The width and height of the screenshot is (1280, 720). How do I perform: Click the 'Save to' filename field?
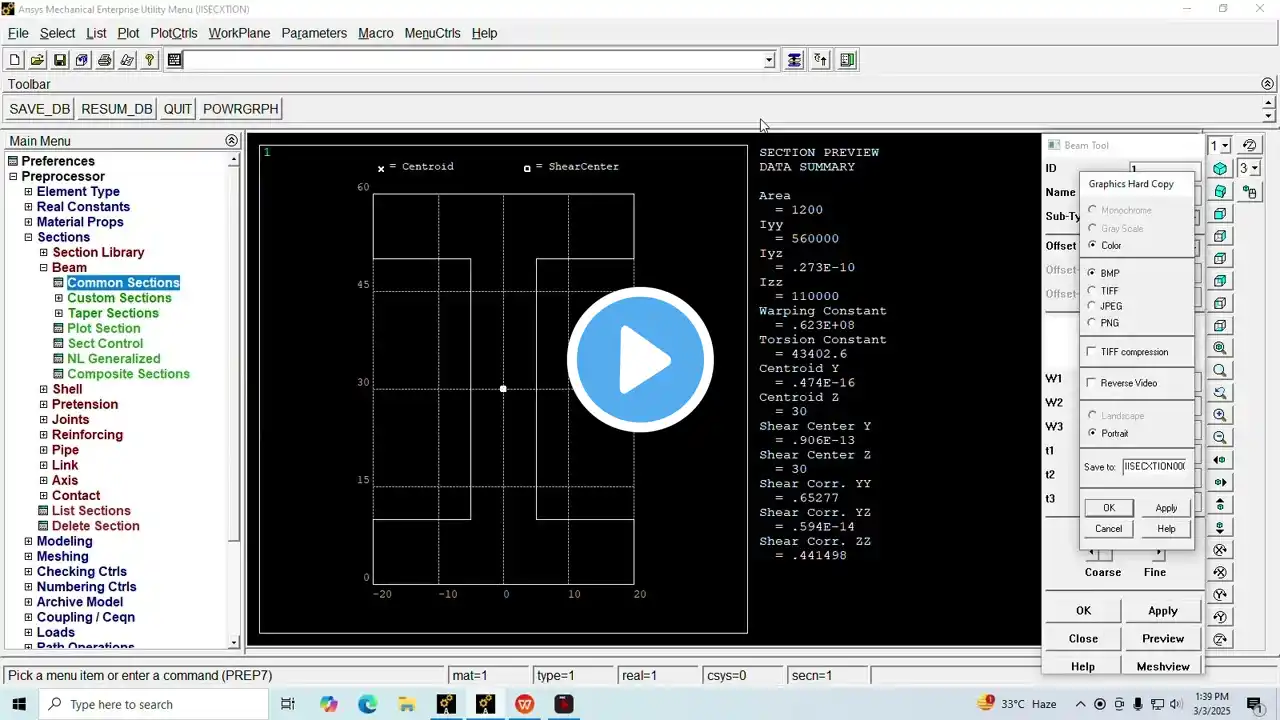click(x=1154, y=467)
